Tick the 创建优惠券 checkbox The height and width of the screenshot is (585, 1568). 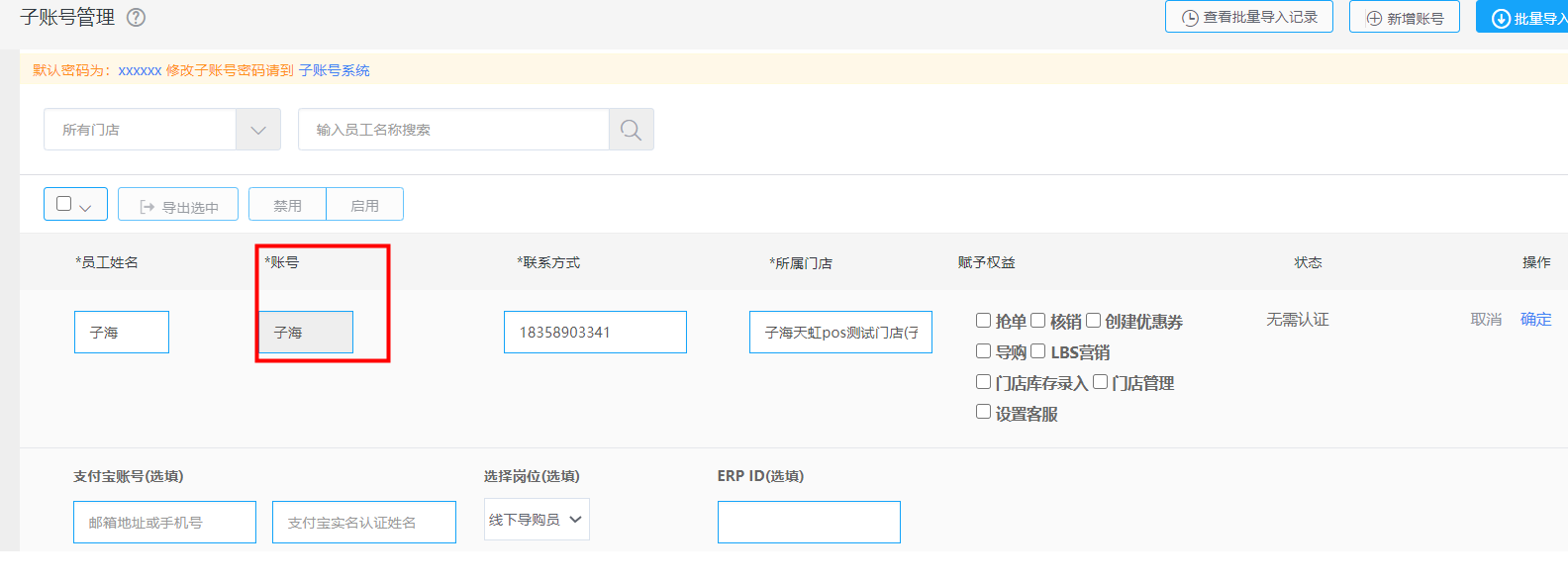[1094, 321]
